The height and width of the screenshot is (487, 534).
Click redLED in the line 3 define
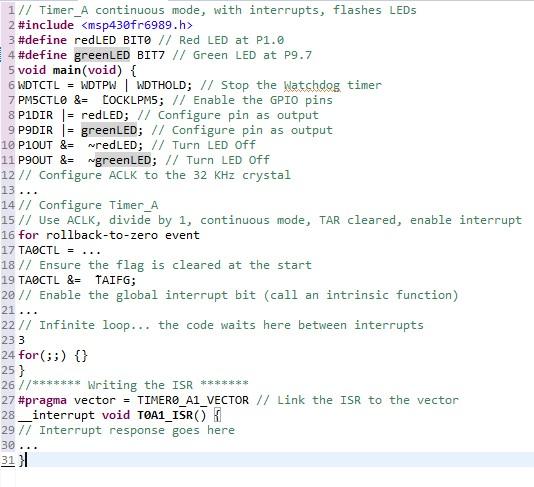[x=95, y=40]
